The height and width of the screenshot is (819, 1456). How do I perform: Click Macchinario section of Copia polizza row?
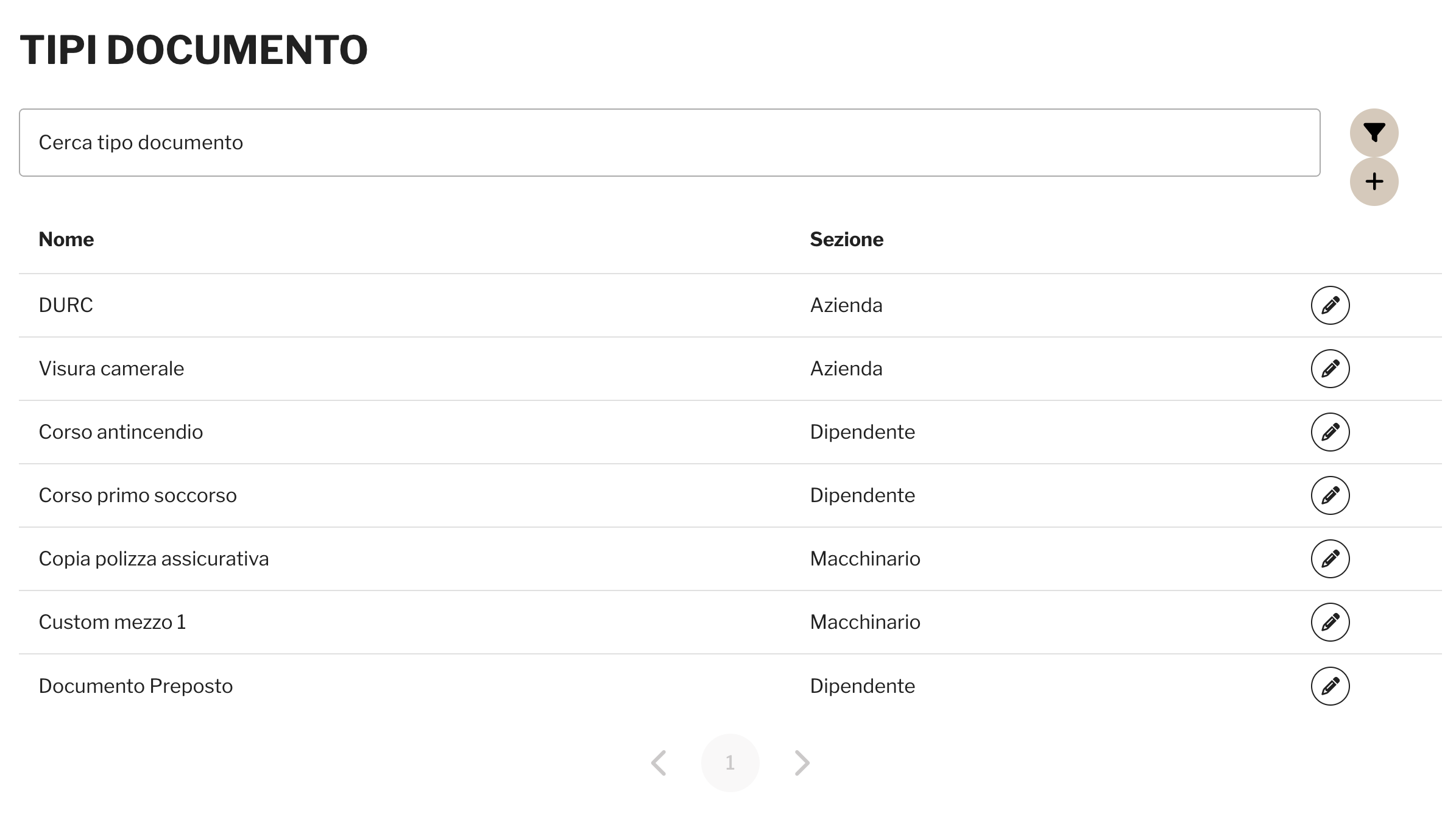[x=865, y=559]
